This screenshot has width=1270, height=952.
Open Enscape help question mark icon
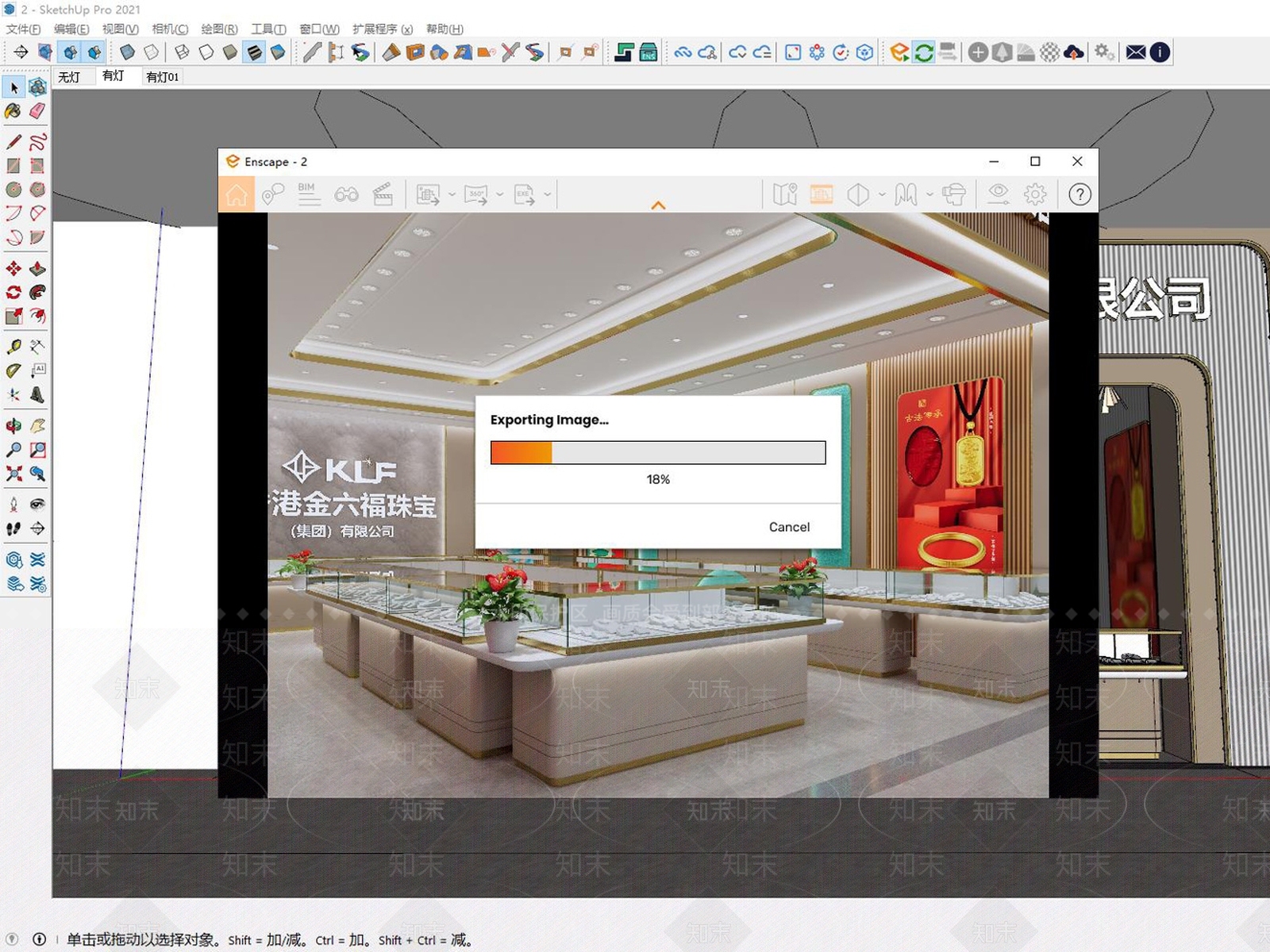coord(1079,194)
